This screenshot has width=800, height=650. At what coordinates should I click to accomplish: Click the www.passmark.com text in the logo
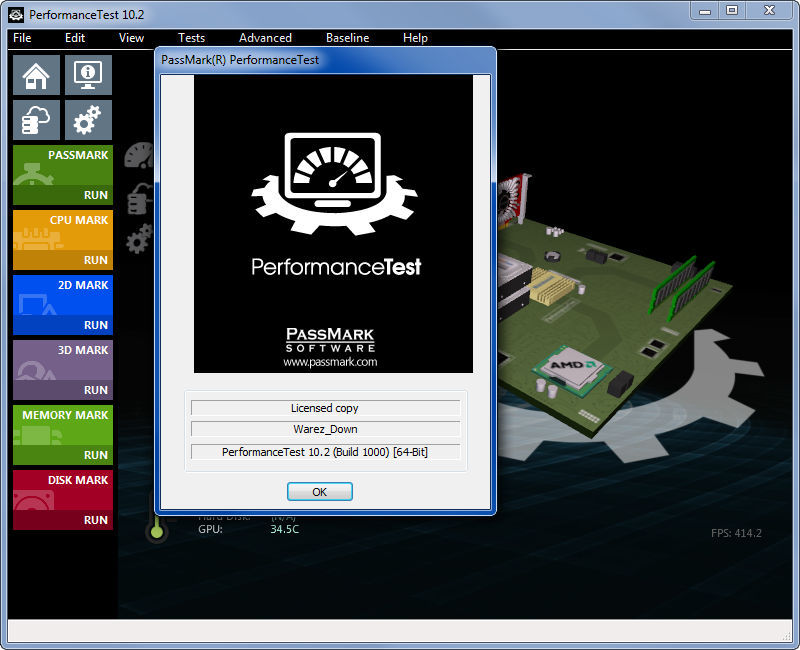click(330, 362)
